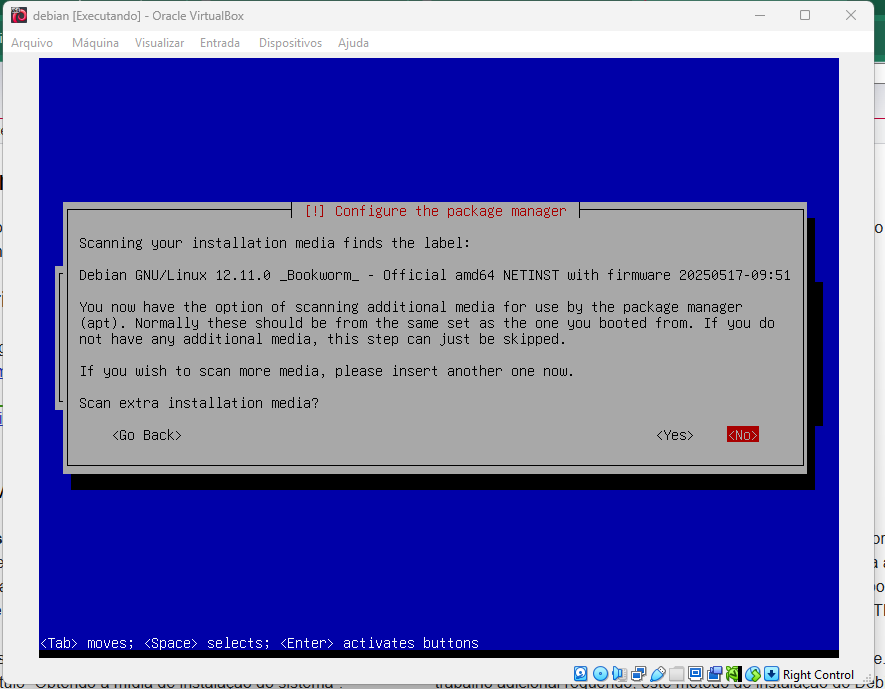The width and height of the screenshot is (885, 689).
Task: Close the VirtualBox window
Action: 851,15
